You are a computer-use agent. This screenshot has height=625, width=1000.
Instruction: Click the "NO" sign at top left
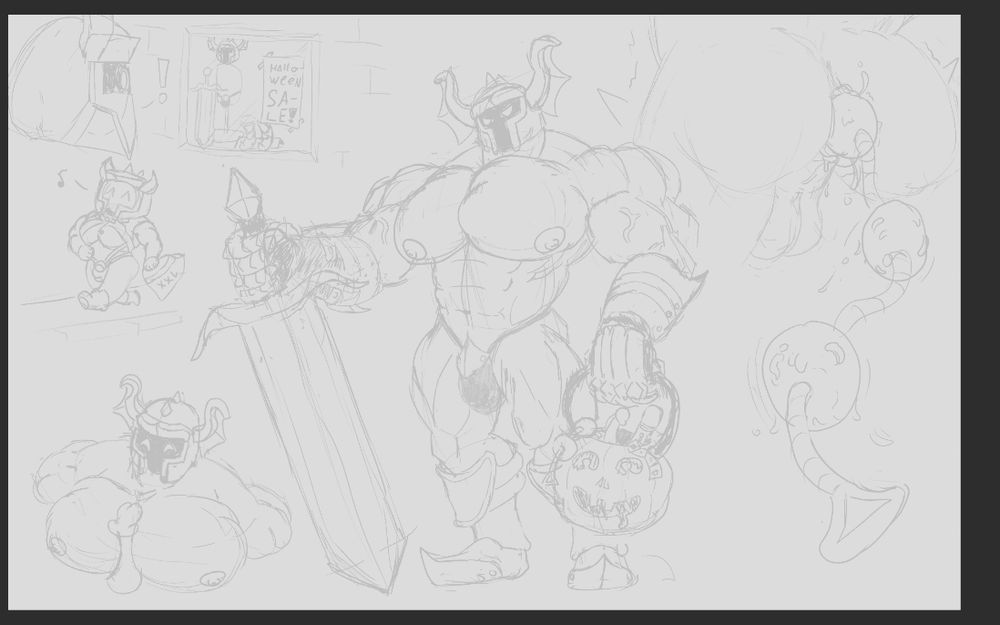116,78
